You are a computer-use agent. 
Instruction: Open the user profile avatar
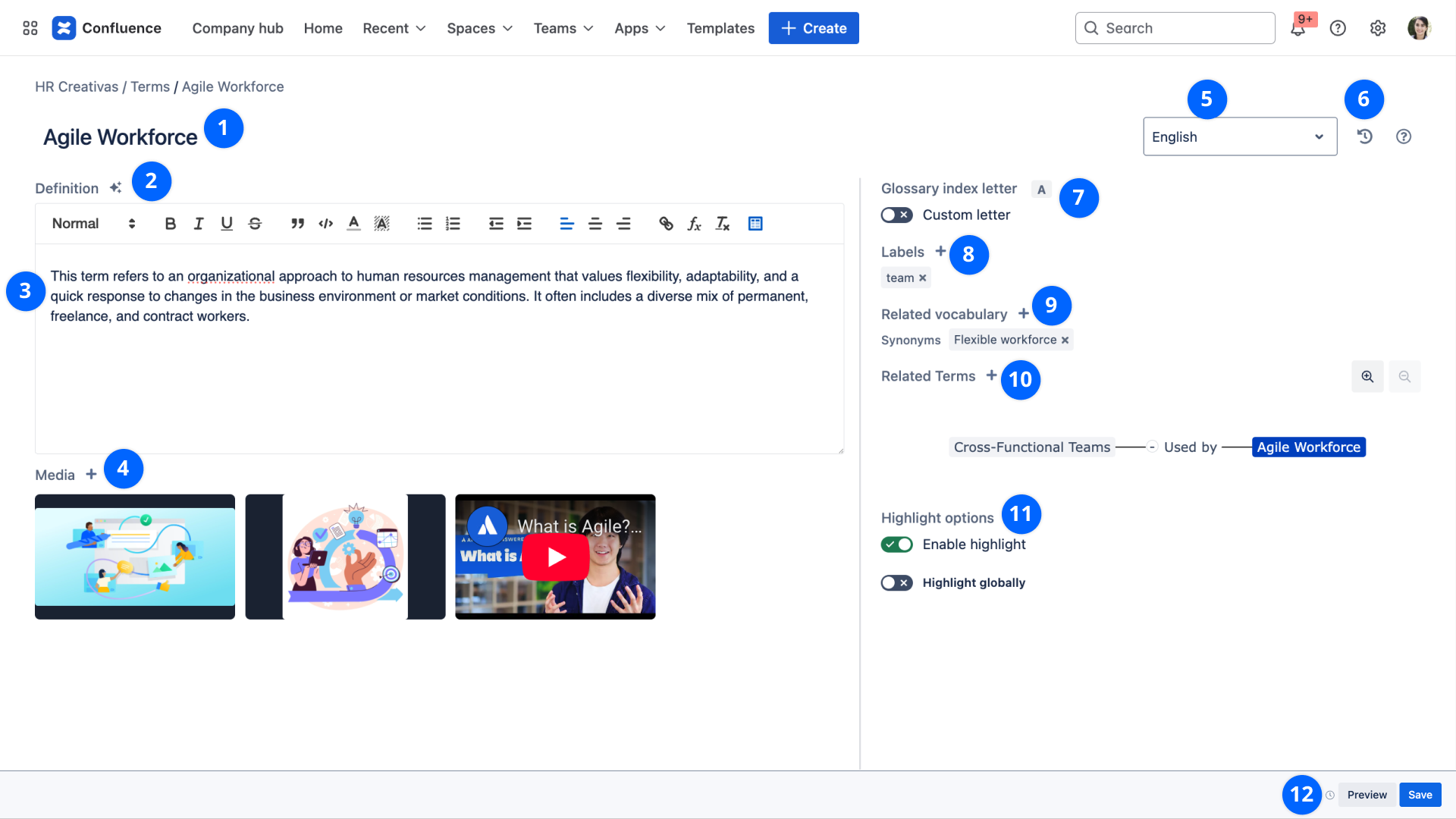(x=1419, y=28)
